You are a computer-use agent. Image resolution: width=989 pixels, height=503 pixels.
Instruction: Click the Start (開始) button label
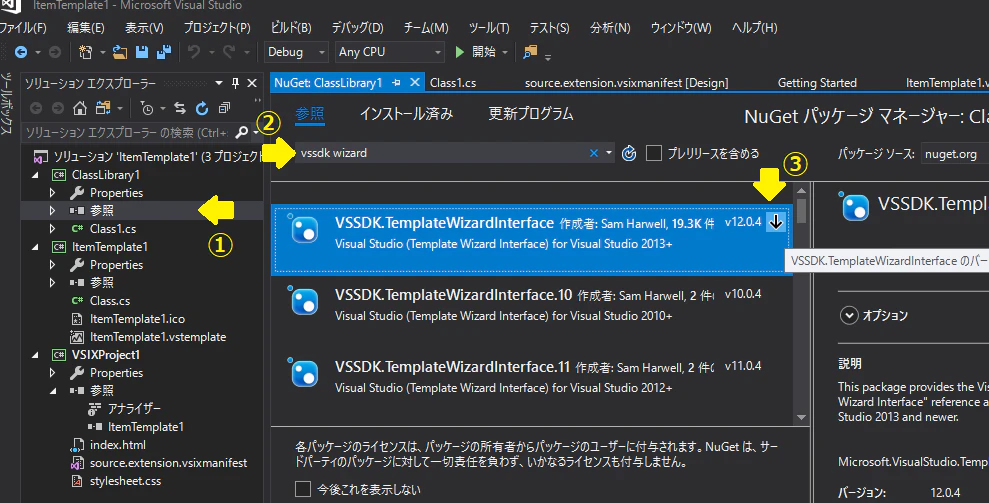click(x=484, y=52)
